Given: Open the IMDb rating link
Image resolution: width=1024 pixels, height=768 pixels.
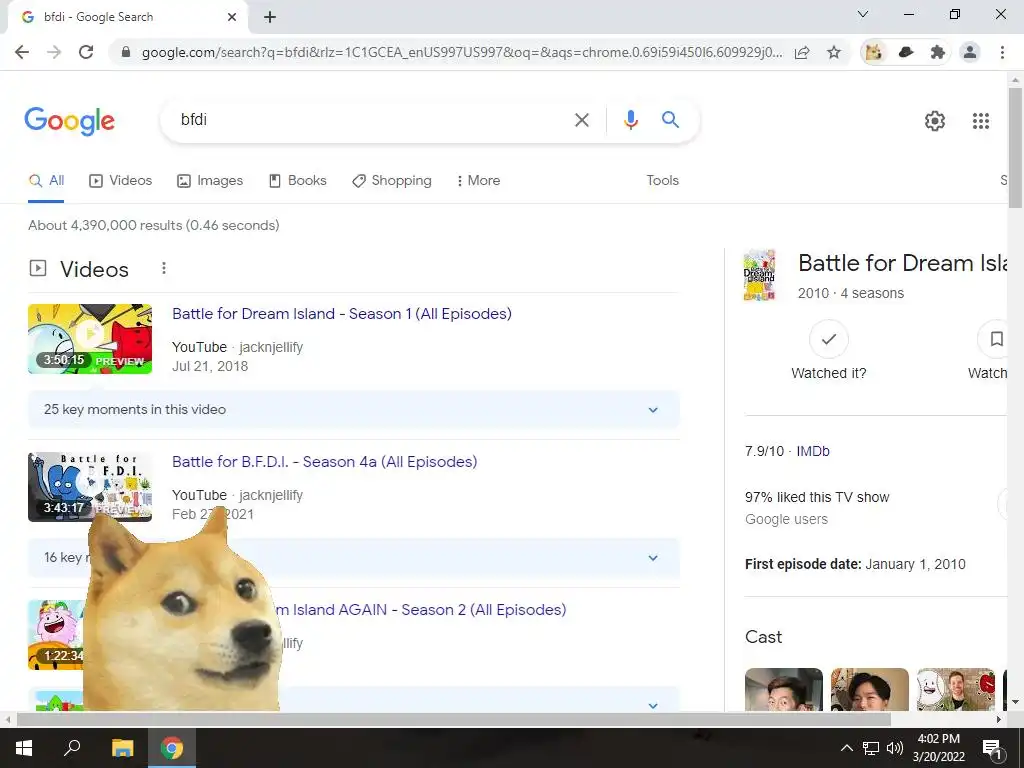Looking at the screenshot, I should 813,451.
